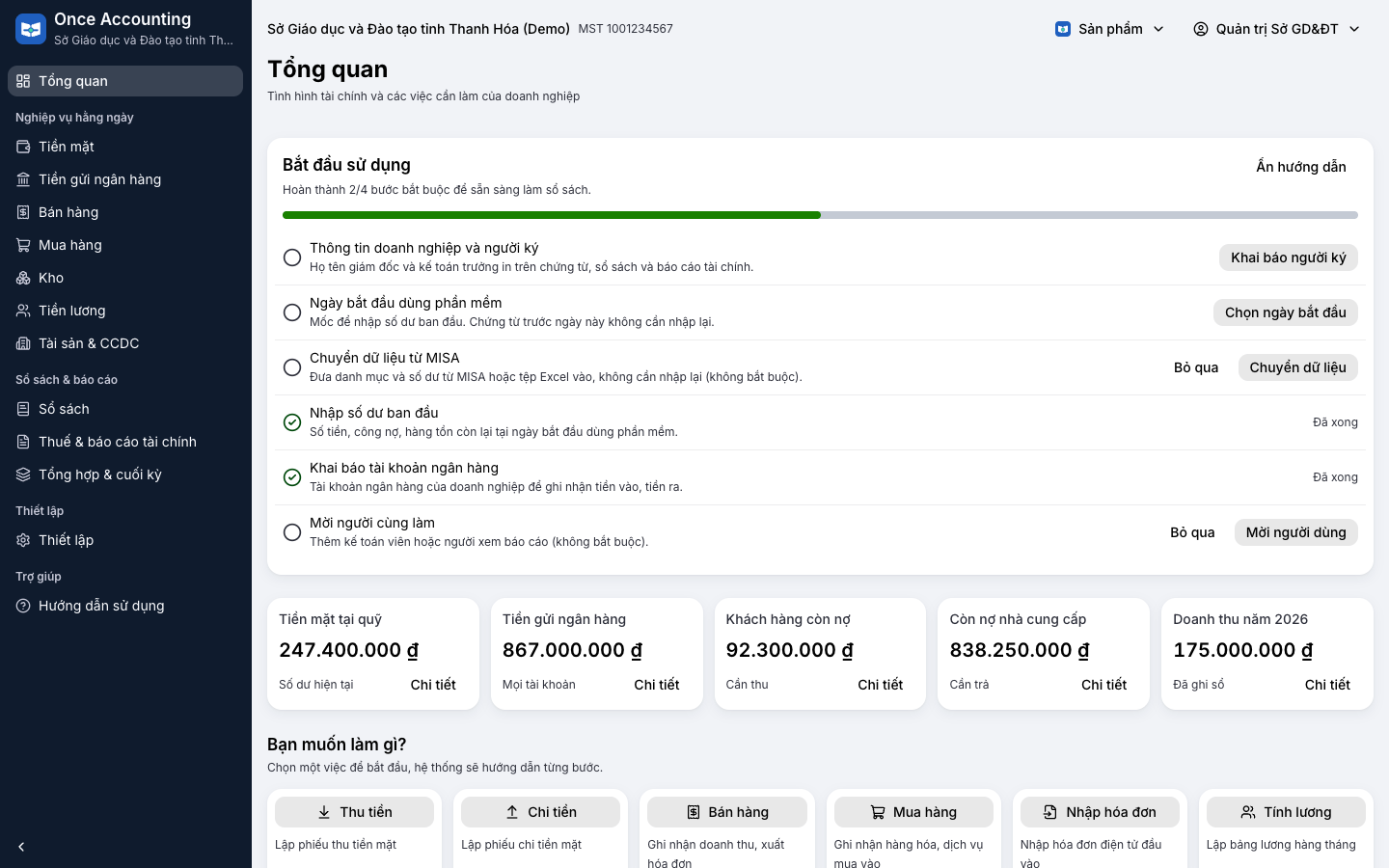Open Chi tiết for Khách hàng còn nợ
1389x868 pixels.
pyautogui.click(x=881, y=685)
